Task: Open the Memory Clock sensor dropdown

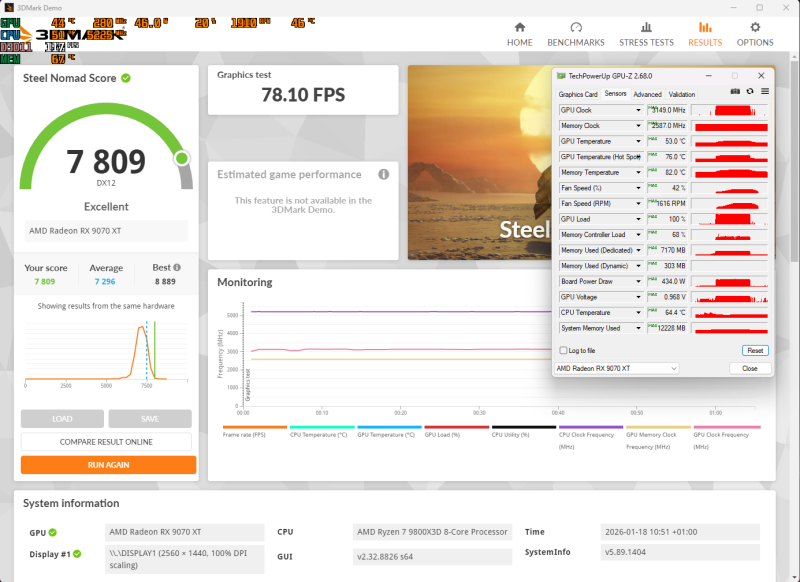Action: coord(638,126)
